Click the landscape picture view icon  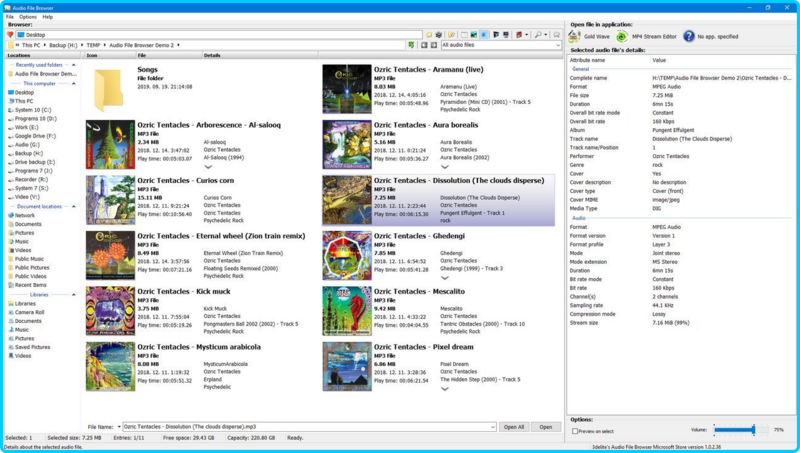pos(474,35)
